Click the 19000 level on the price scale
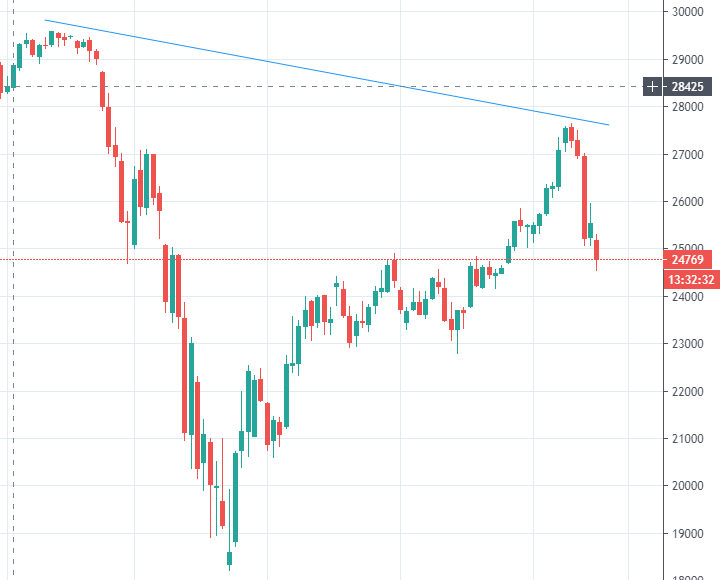 point(687,533)
